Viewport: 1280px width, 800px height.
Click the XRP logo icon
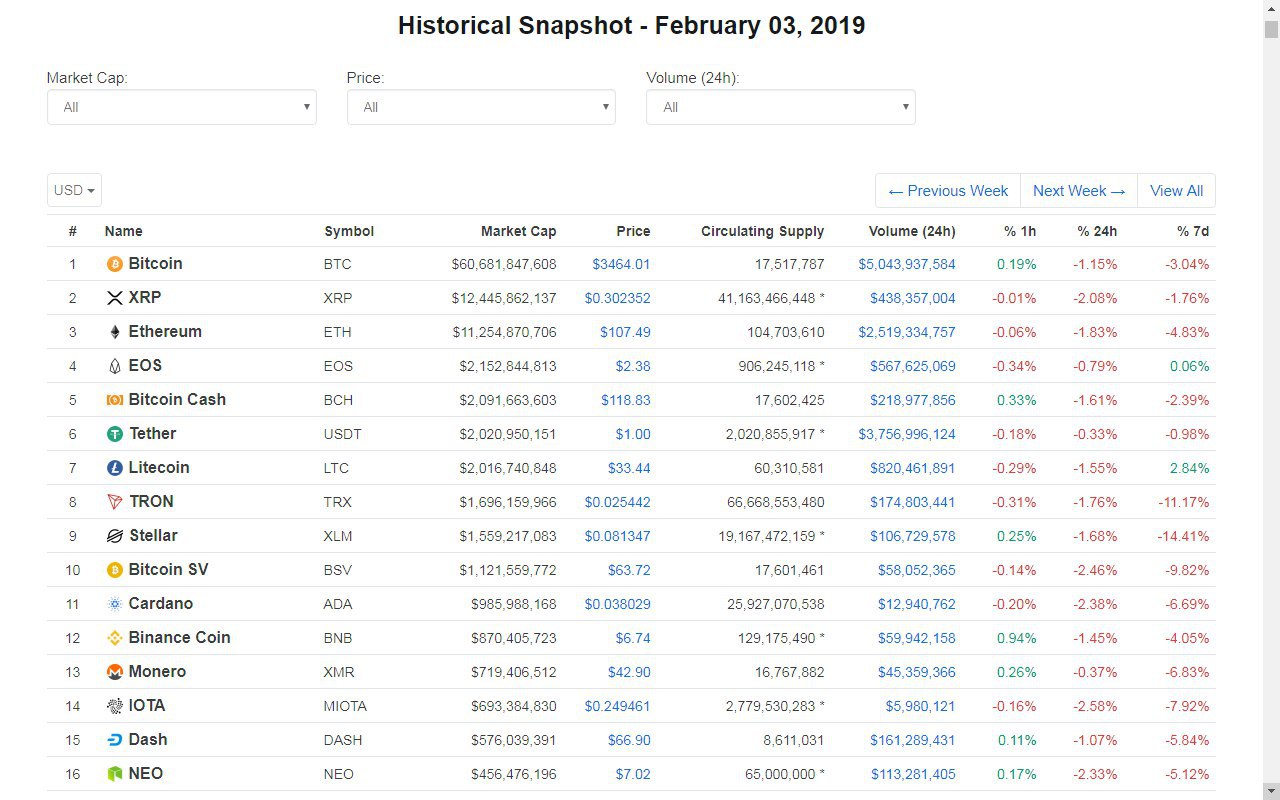point(115,298)
